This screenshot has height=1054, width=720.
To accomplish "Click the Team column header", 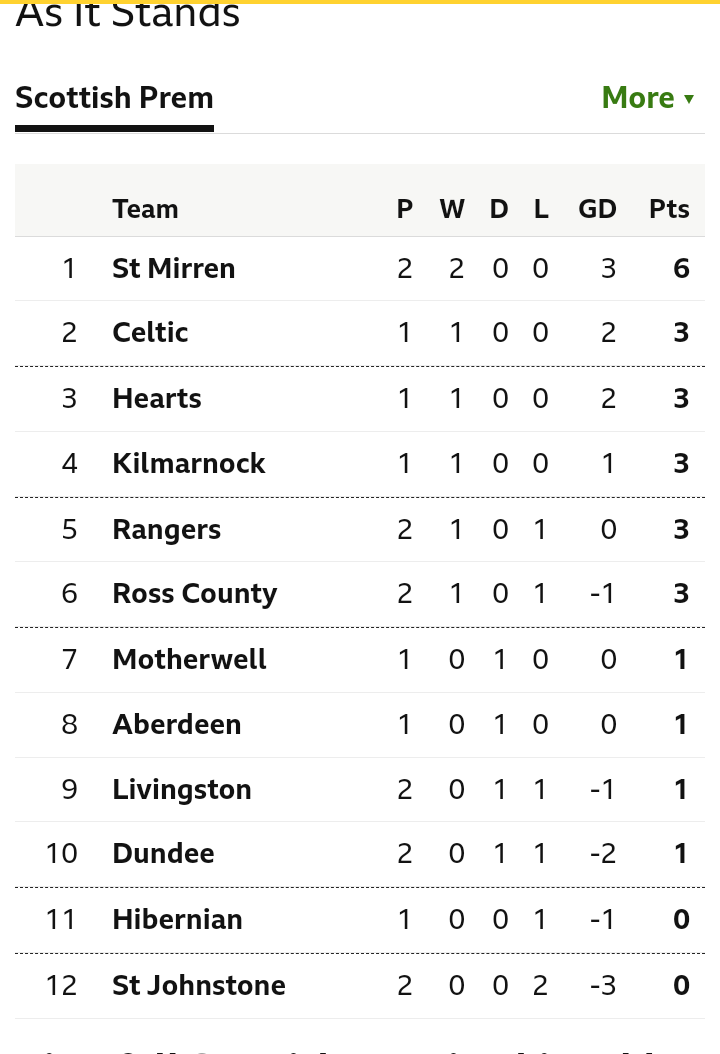I will click(x=145, y=209).
